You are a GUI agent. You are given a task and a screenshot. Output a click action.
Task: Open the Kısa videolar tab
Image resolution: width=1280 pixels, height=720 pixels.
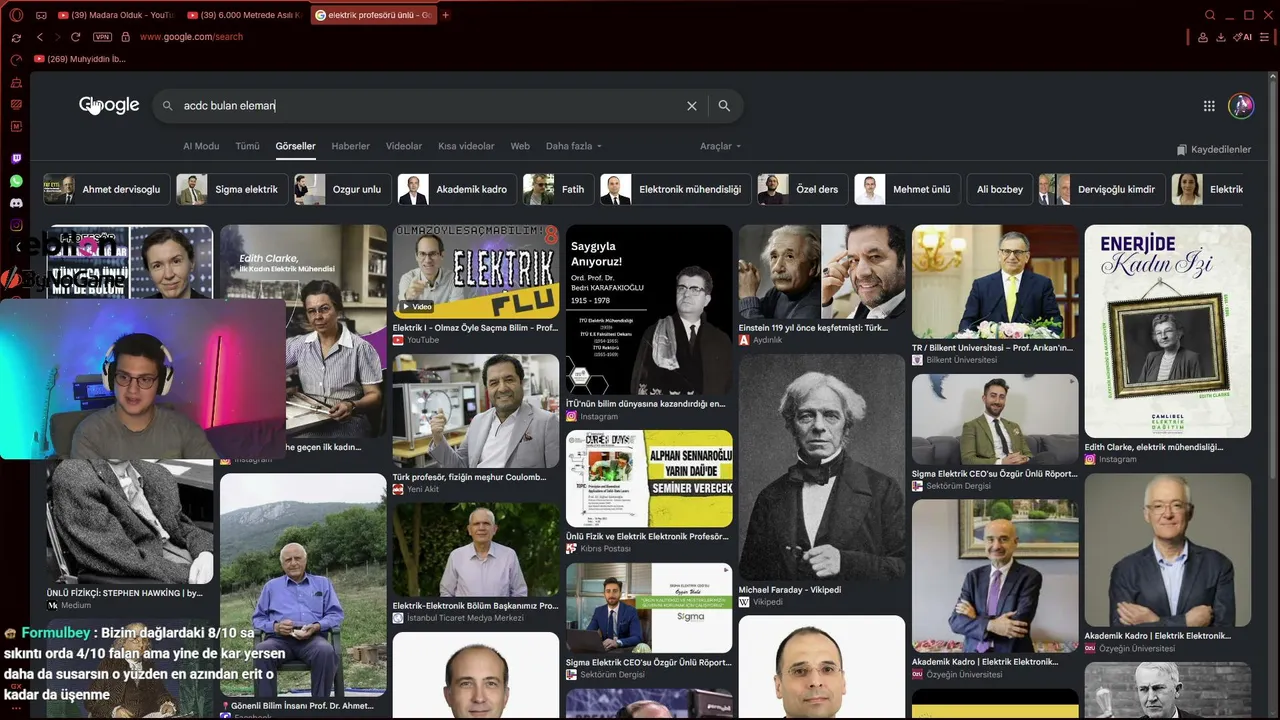[x=466, y=146]
